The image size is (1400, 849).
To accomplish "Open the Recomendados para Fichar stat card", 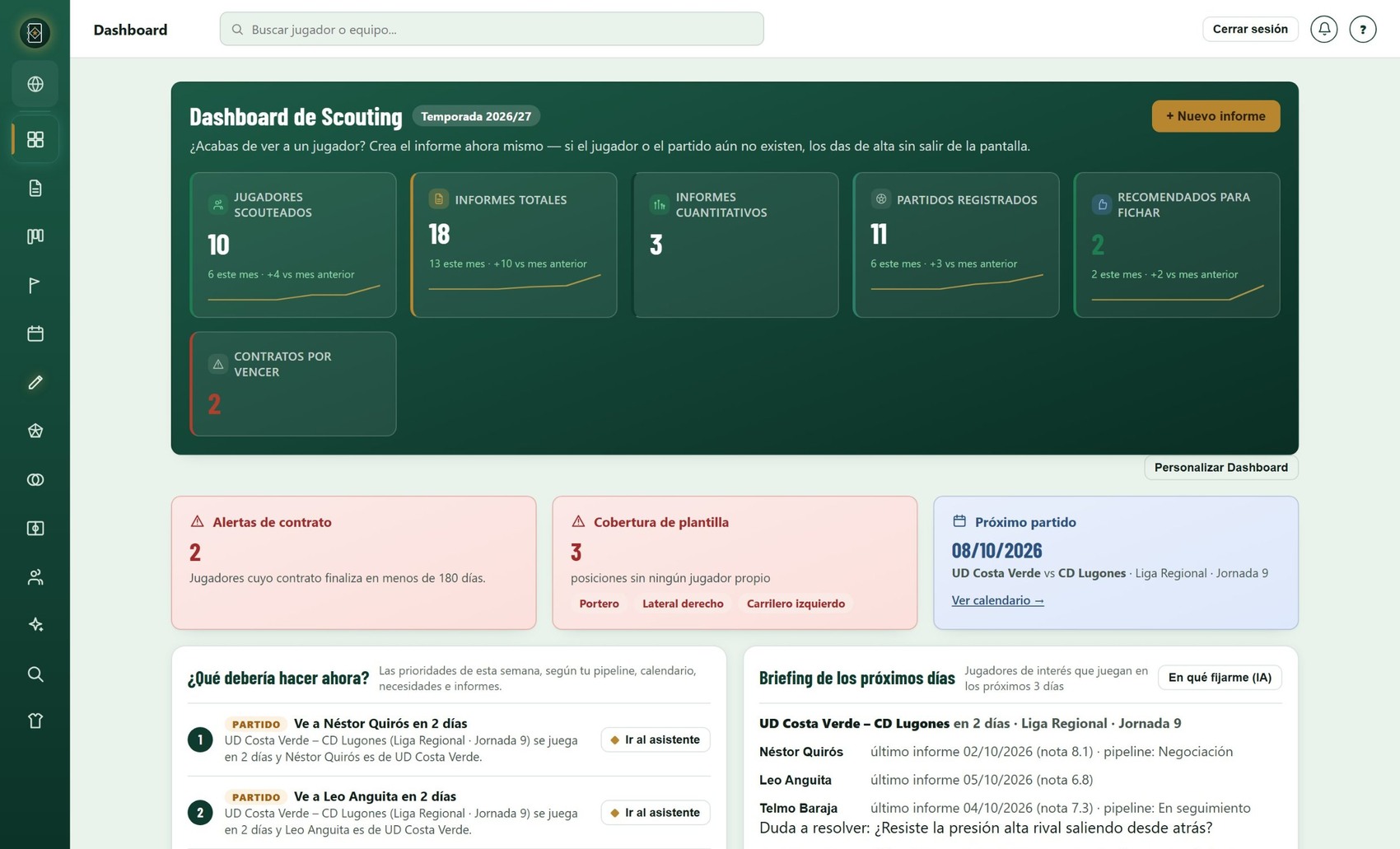I will pyautogui.click(x=1177, y=245).
